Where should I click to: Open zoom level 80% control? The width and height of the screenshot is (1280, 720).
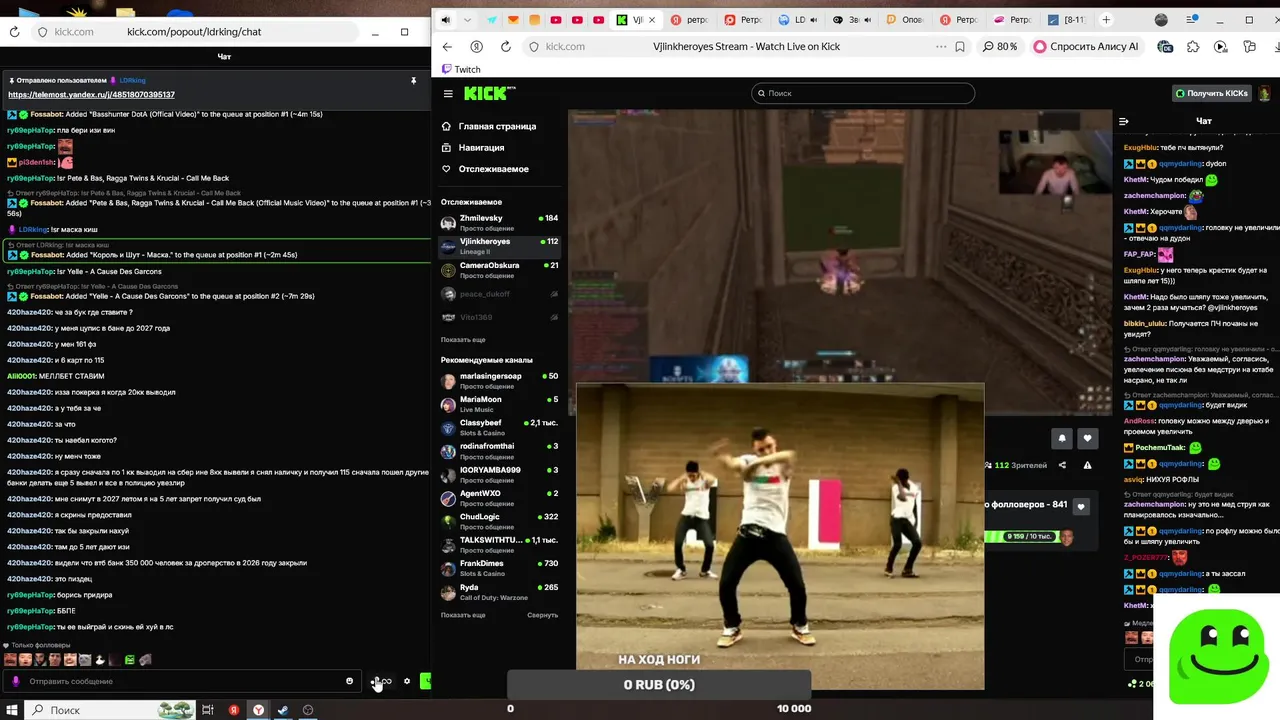pos(999,46)
